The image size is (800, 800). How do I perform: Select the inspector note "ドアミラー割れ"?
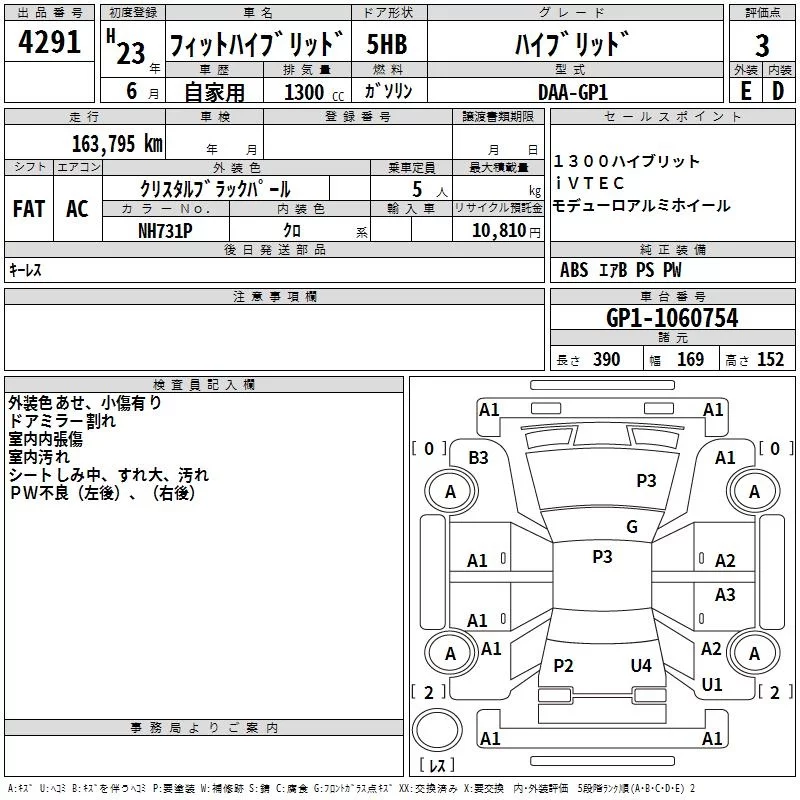click(62, 421)
